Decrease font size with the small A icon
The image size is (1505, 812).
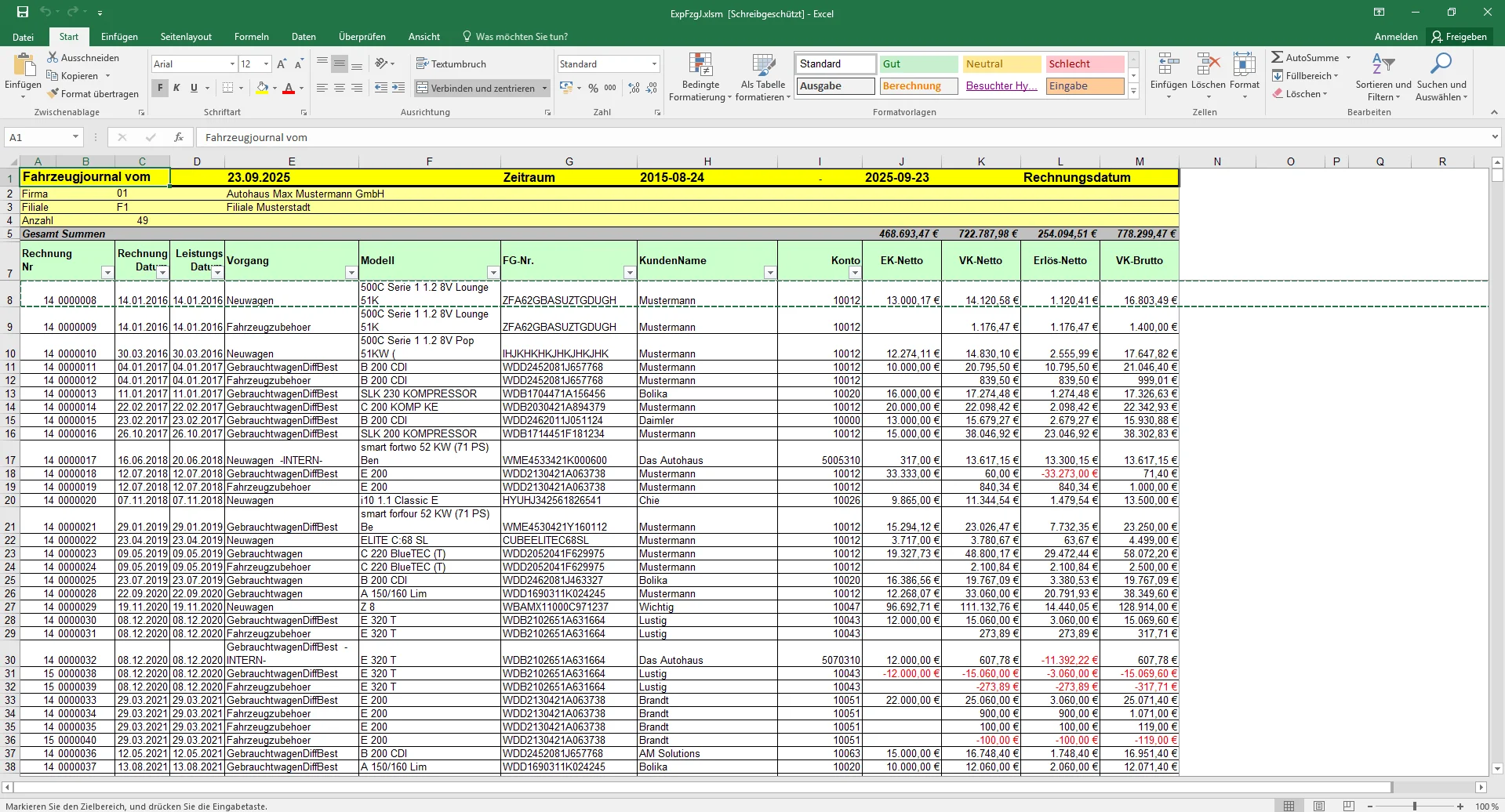299,63
